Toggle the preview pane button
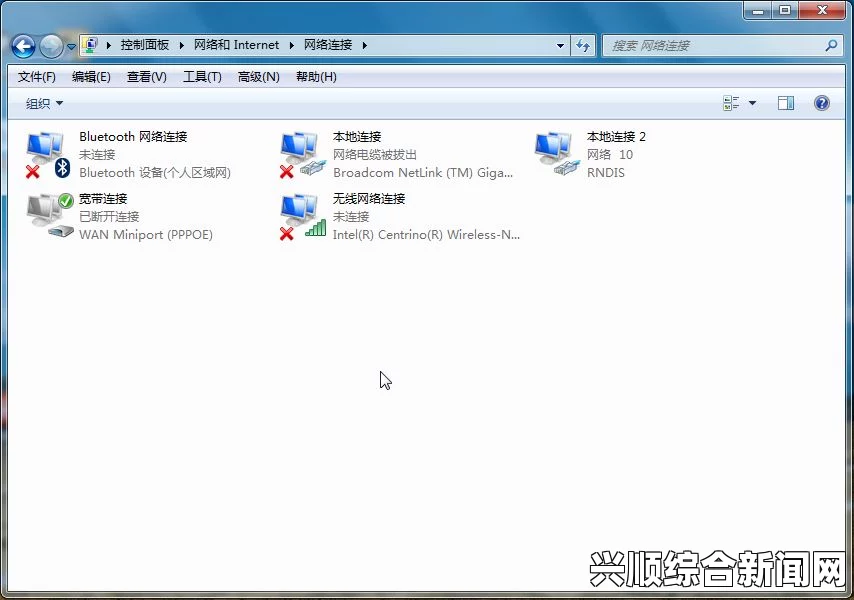The height and width of the screenshot is (600, 854). 785,103
